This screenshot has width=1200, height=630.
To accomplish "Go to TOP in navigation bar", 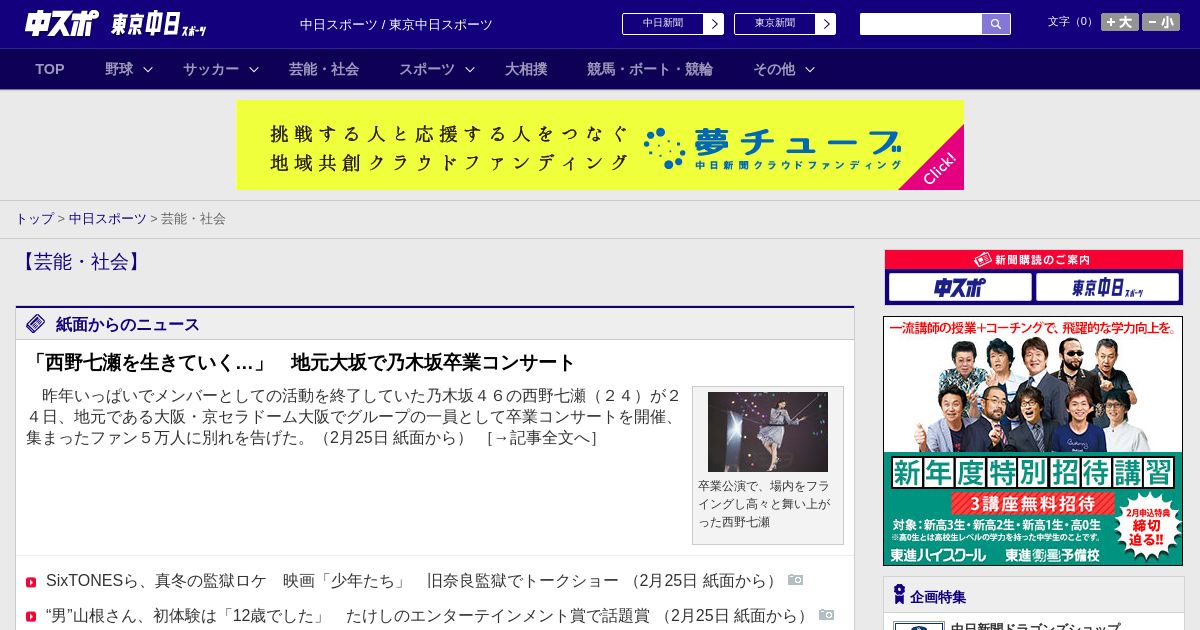I will (50, 69).
